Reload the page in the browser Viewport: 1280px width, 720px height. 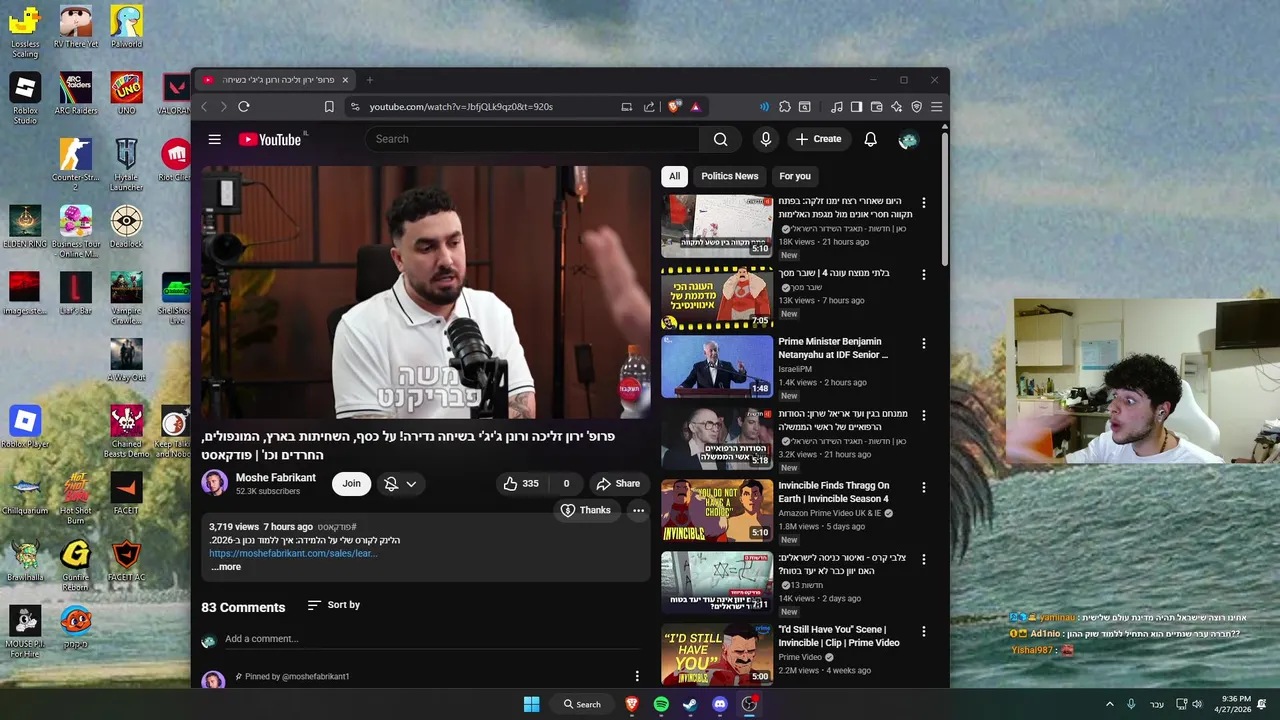(x=243, y=107)
